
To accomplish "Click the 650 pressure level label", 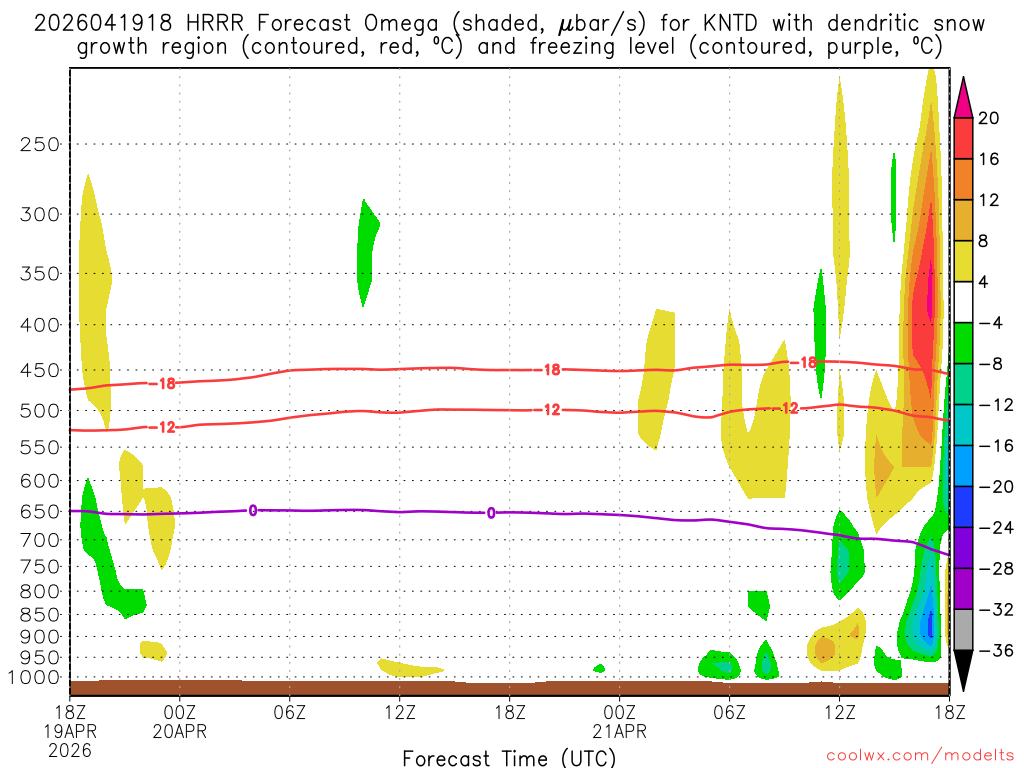I will coord(40,511).
